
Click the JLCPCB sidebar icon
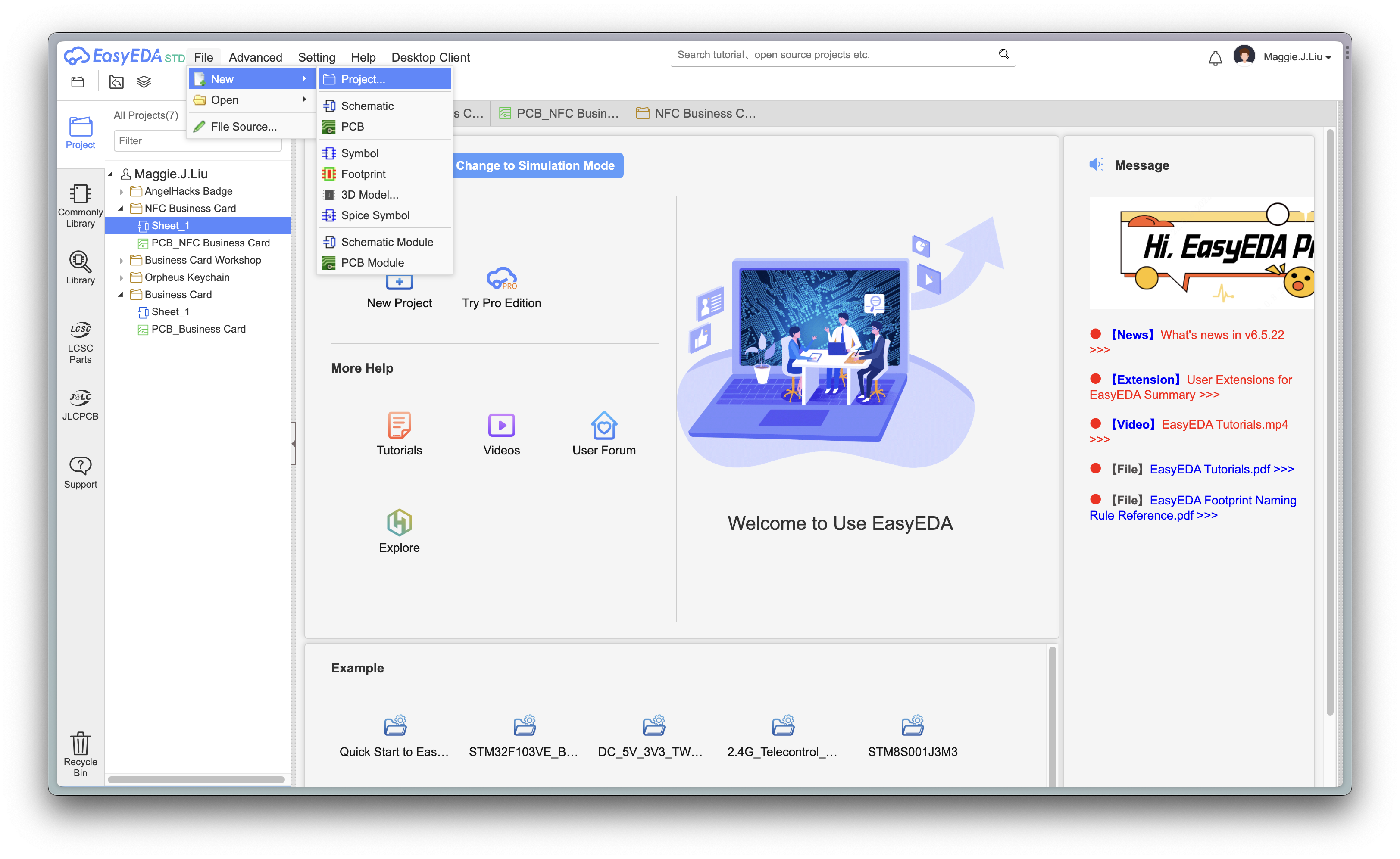tap(80, 405)
